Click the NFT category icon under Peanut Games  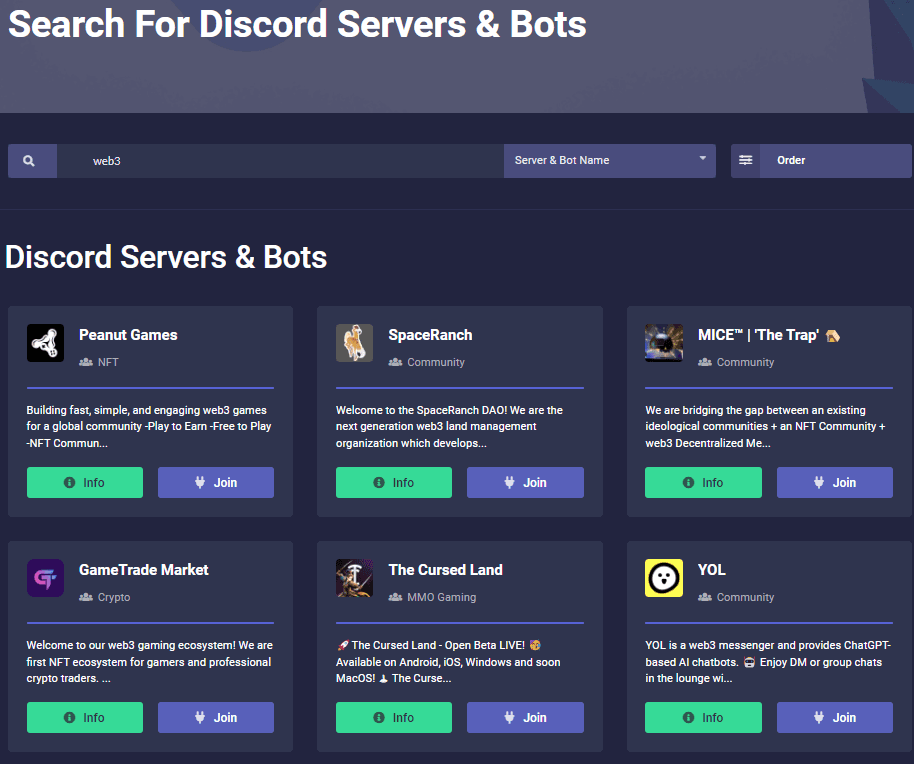pyautogui.click(x=86, y=362)
